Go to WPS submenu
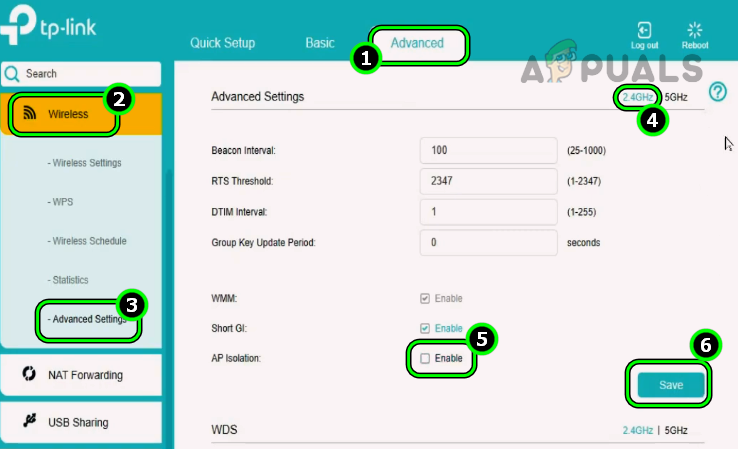 click(x=60, y=202)
